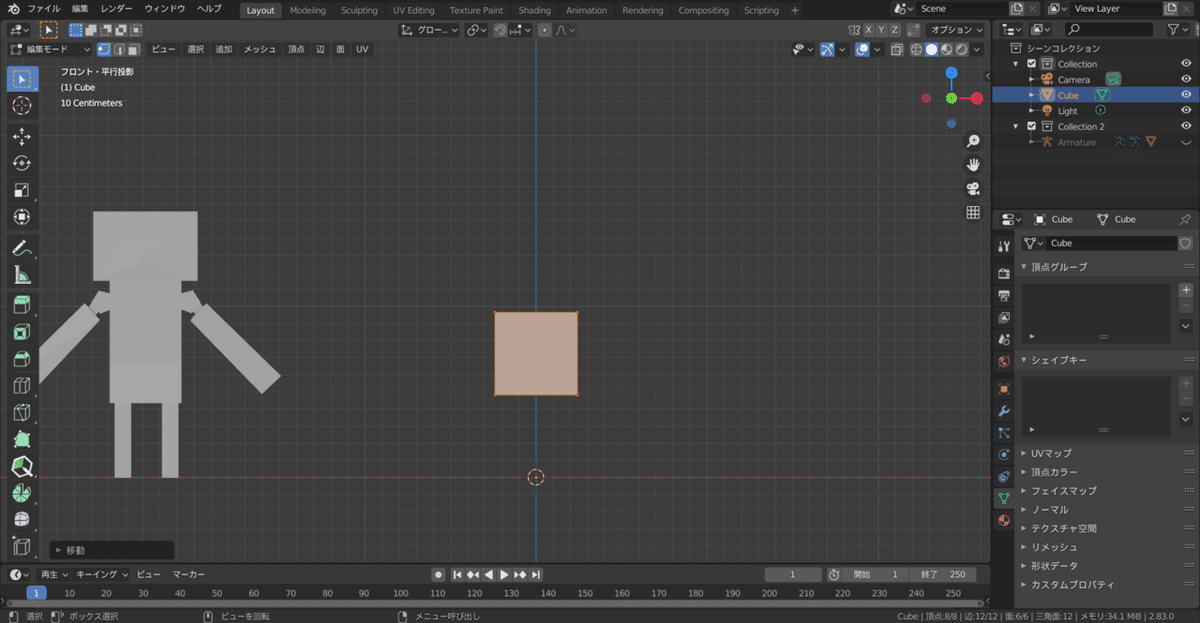Toggle Camera visibility eye icon
Screen dimensions: 1200x623
pyautogui.click(x=1186, y=79)
